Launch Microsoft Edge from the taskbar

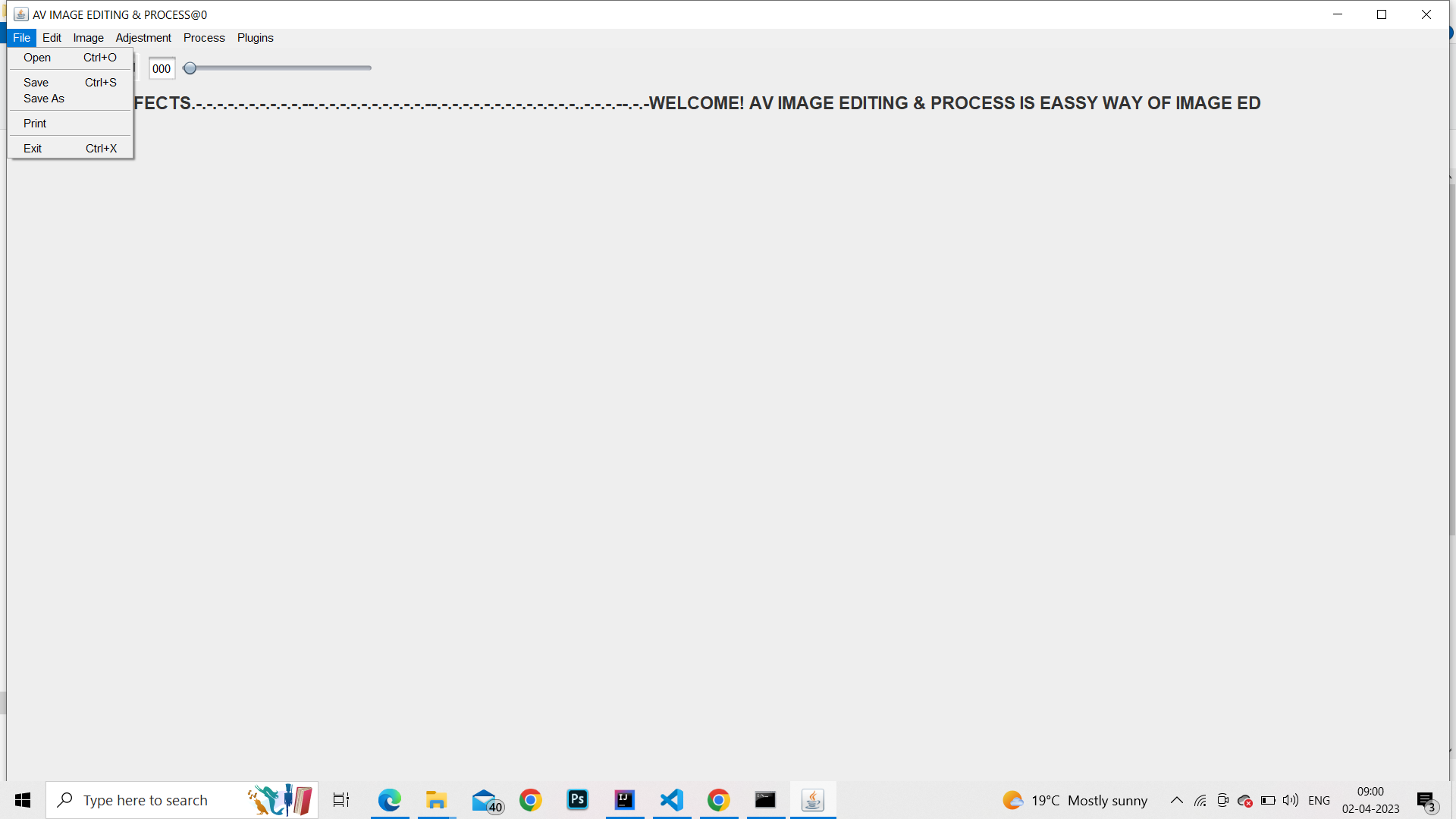390,799
